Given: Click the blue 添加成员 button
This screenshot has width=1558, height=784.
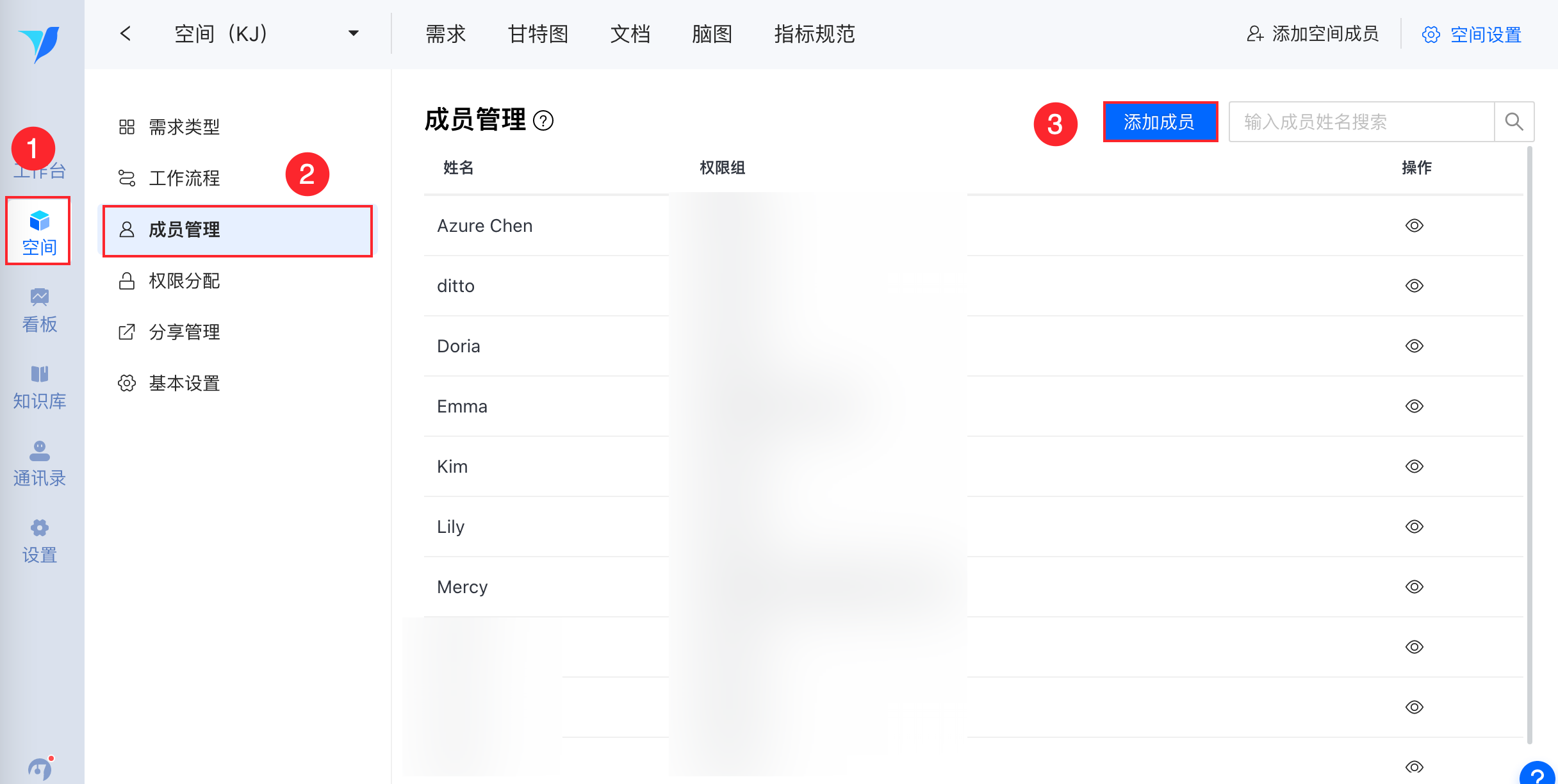Looking at the screenshot, I should 1160,122.
